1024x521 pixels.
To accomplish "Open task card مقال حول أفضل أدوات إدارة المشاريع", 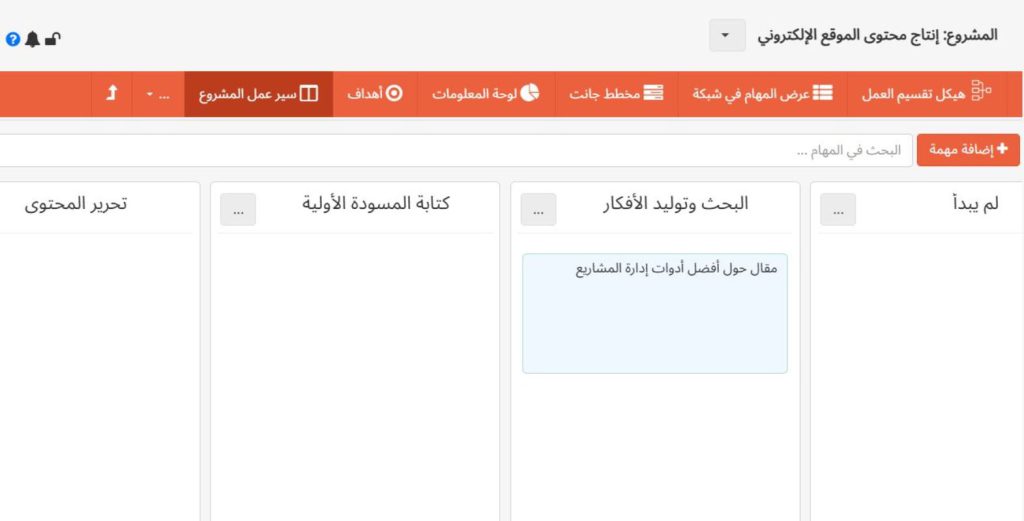I will [655, 313].
